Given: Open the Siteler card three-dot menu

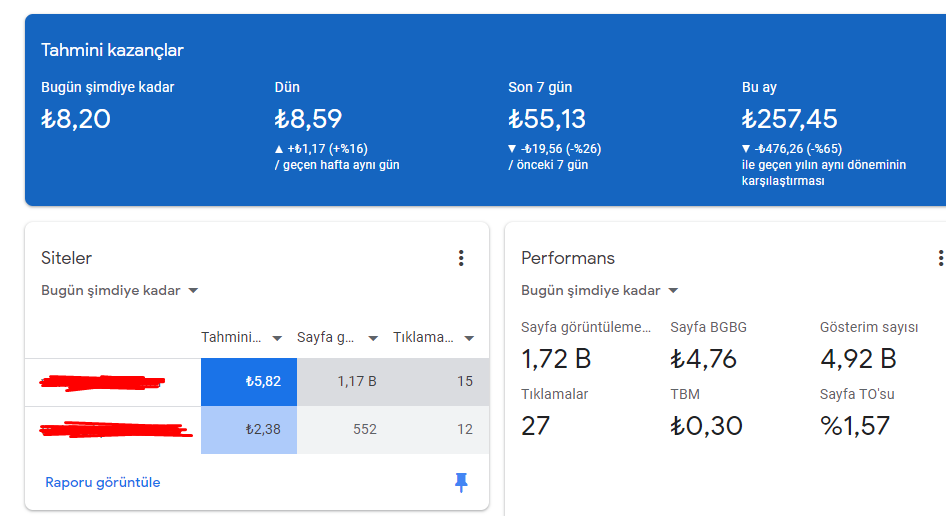Looking at the screenshot, I should (461, 258).
